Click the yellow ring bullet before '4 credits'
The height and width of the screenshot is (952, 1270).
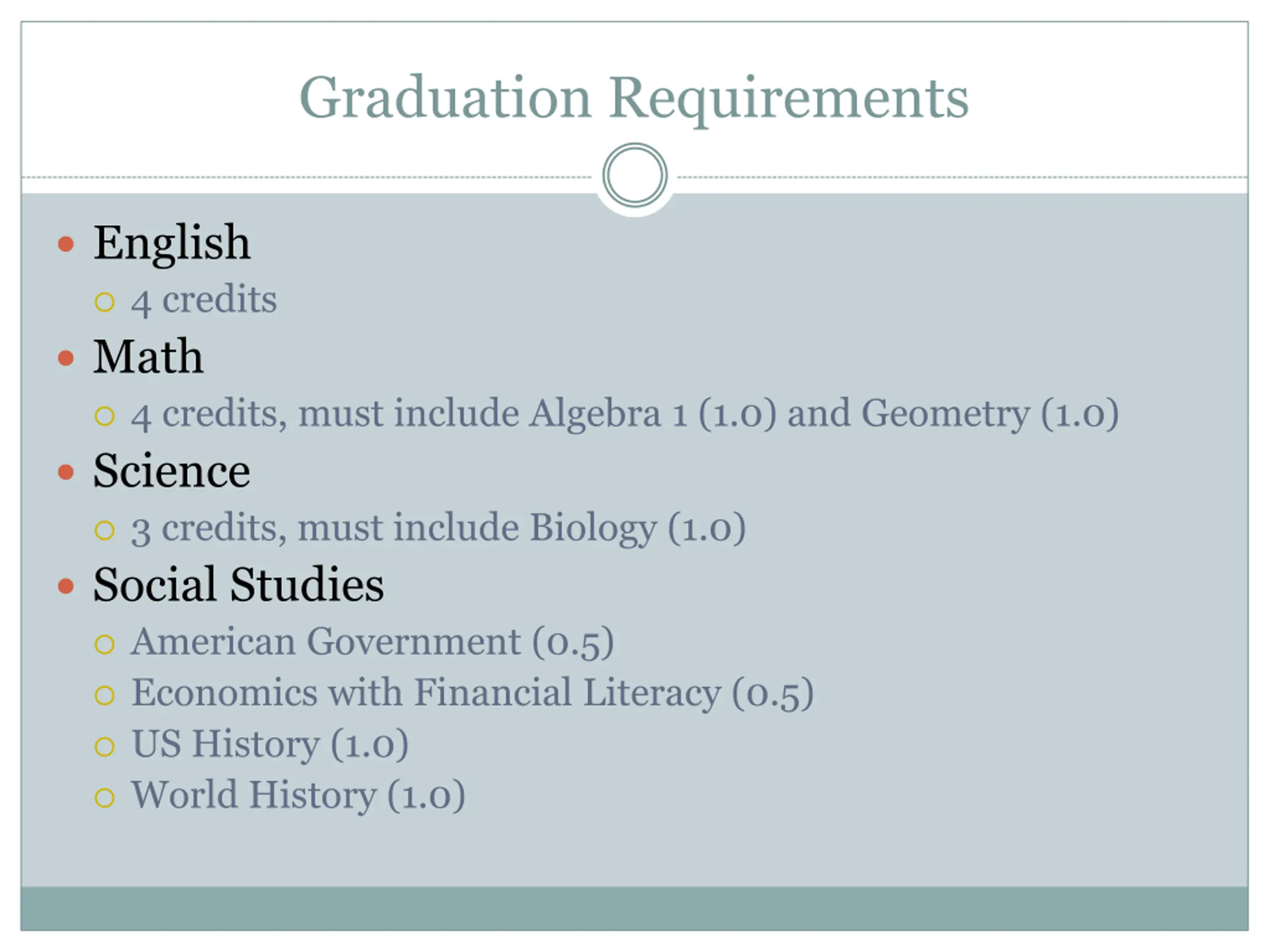tap(105, 302)
